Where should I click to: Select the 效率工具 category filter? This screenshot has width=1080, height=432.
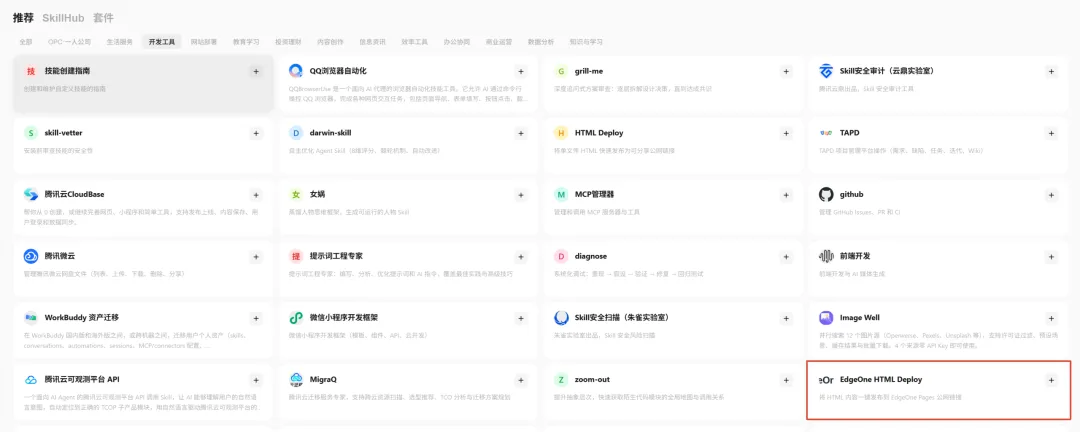(415, 42)
